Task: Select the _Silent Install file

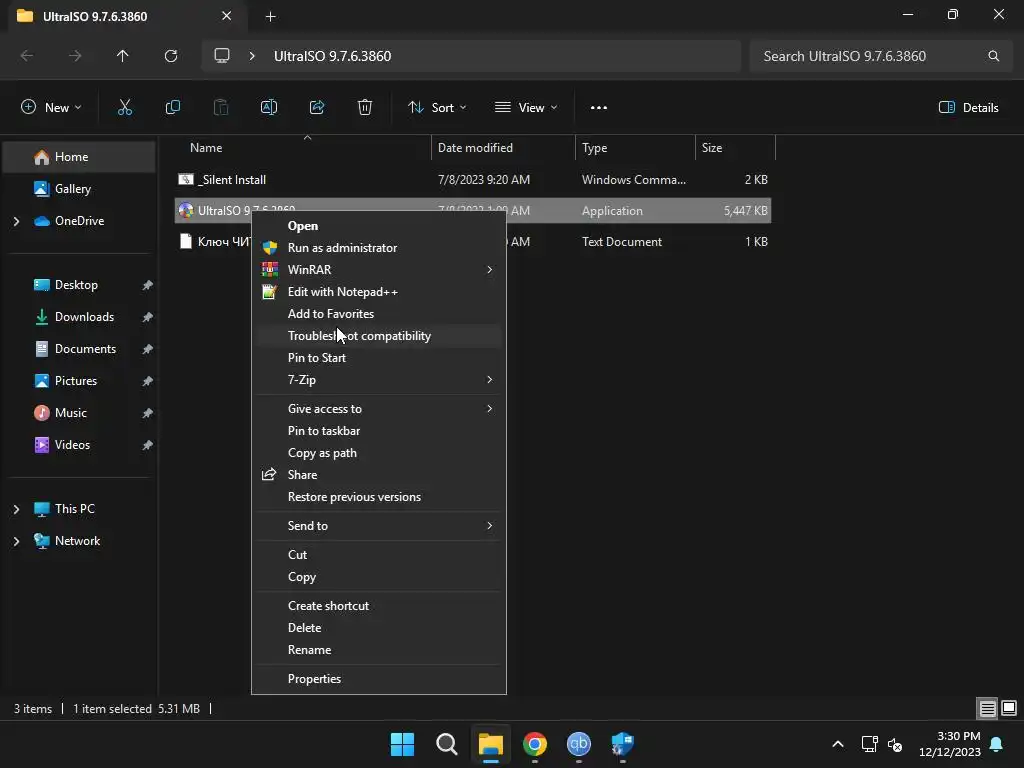Action: click(x=473, y=180)
